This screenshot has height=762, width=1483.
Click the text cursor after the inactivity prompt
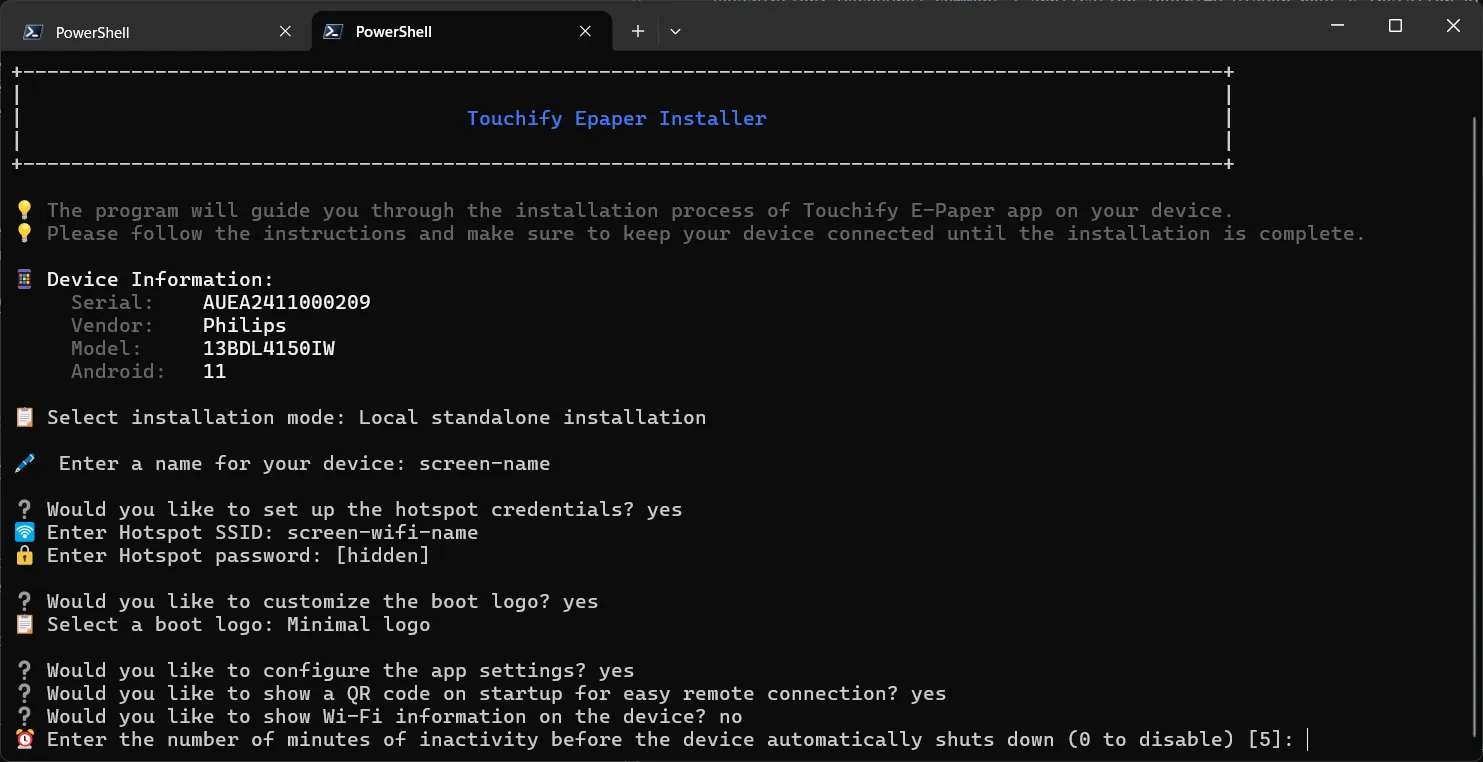tap(1307, 739)
